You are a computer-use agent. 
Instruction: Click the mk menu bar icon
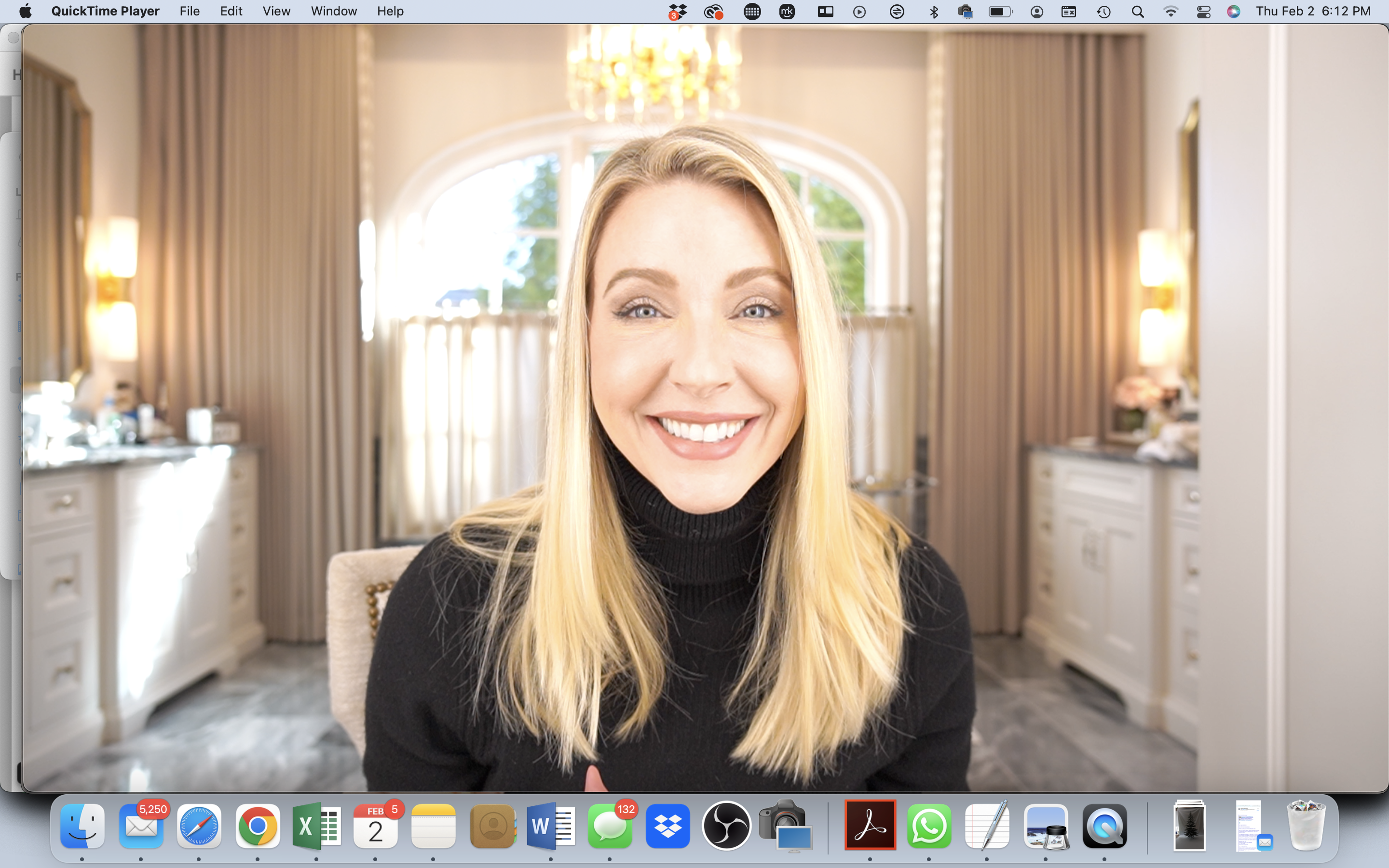(x=787, y=12)
